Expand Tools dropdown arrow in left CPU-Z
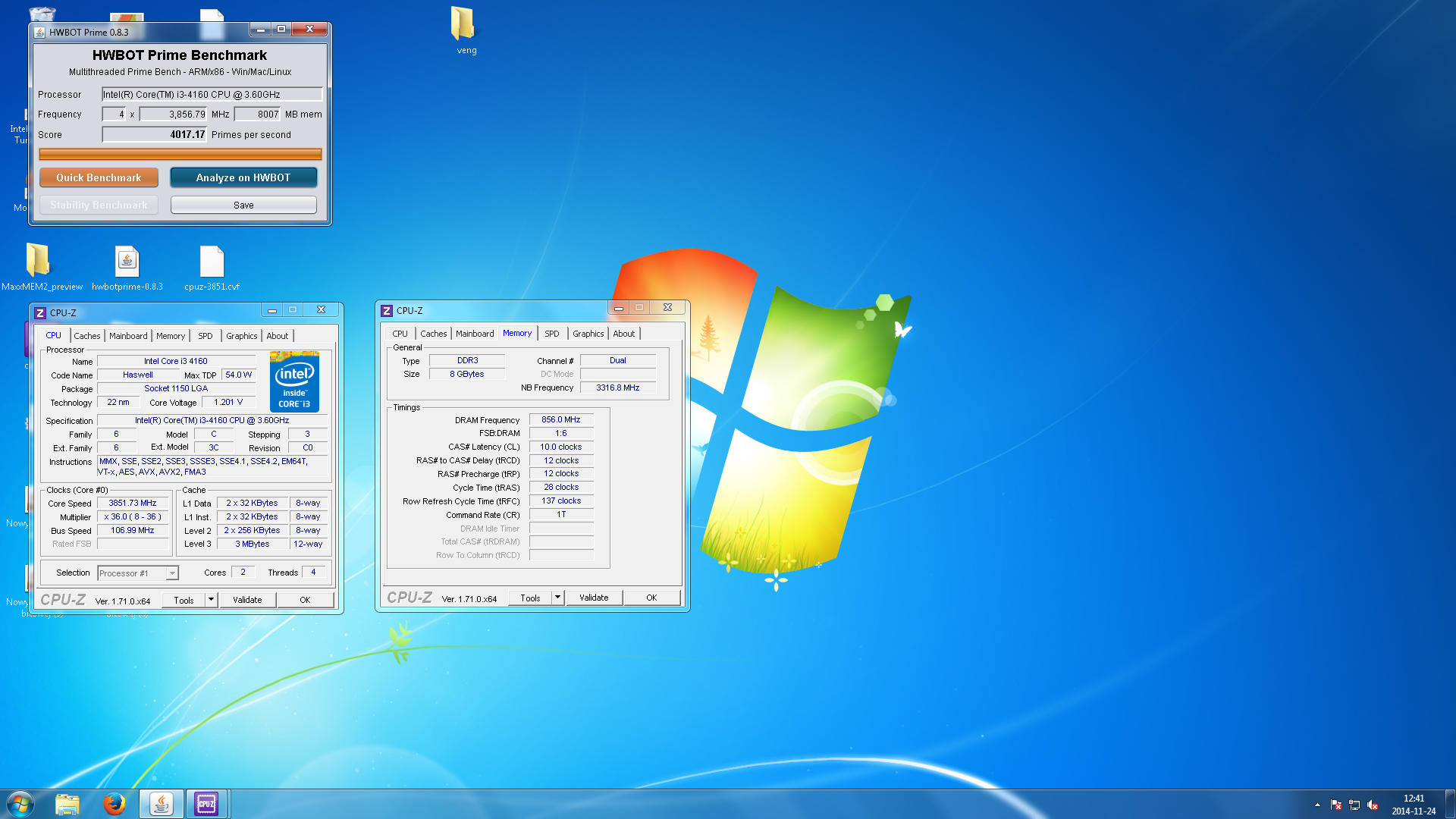The width and height of the screenshot is (1456, 819). point(212,600)
